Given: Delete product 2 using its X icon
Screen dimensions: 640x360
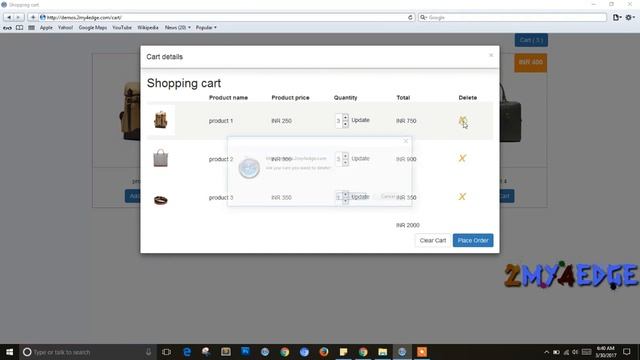Looking at the screenshot, I should tap(462, 158).
